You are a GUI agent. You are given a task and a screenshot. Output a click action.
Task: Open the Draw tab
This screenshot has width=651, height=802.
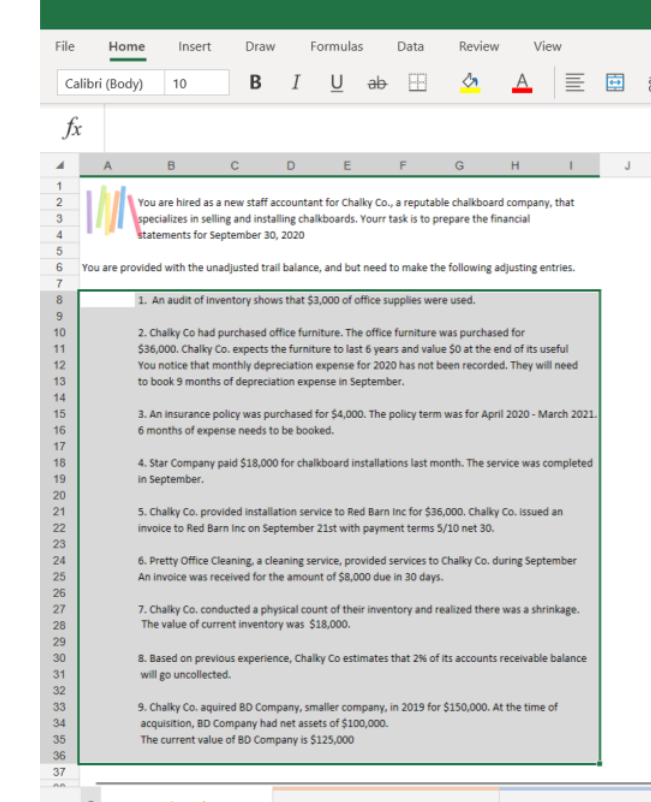(x=260, y=47)
